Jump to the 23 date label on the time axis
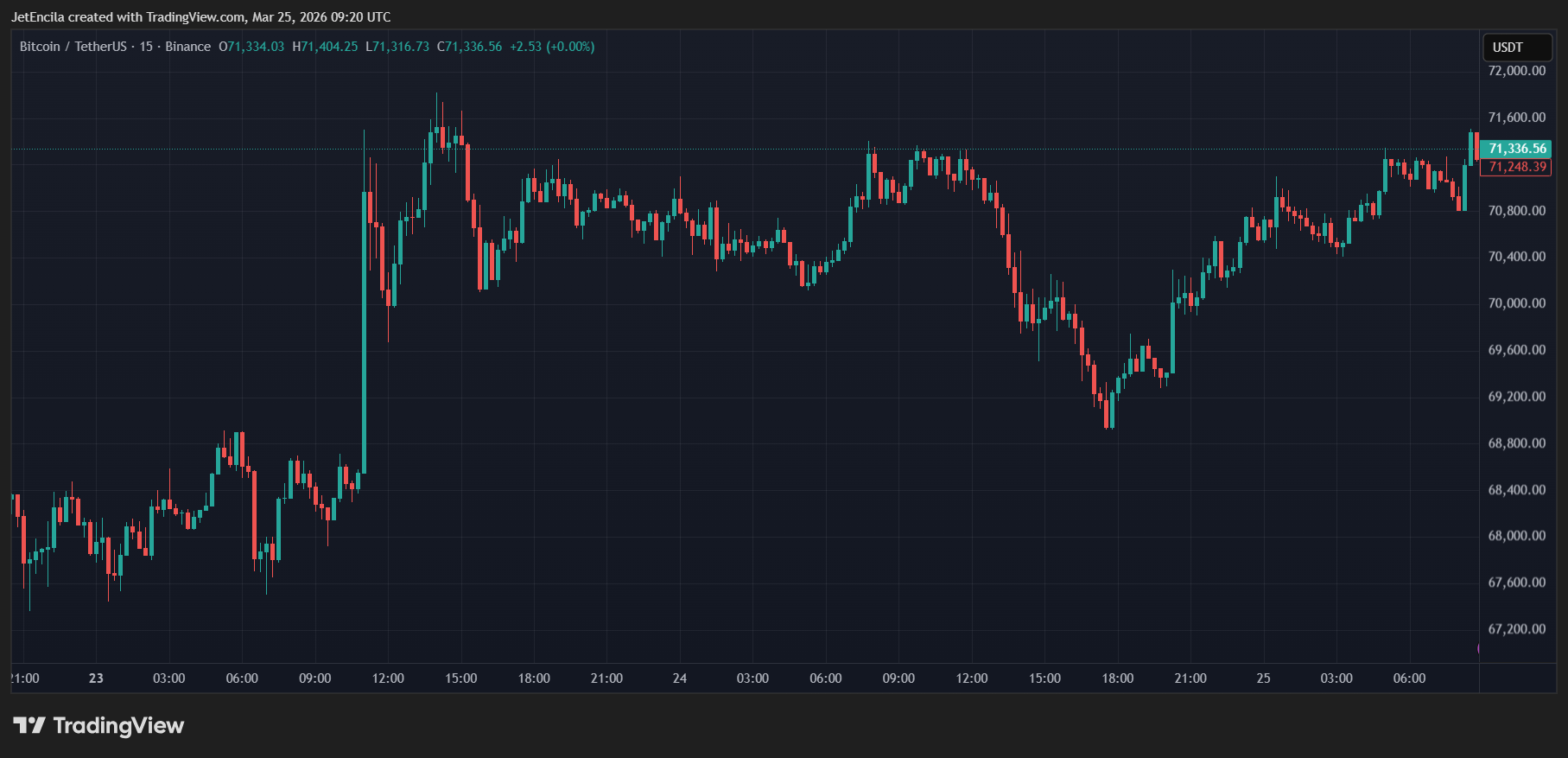Screen dimensions: 1568x758 [x=96, y=678]
